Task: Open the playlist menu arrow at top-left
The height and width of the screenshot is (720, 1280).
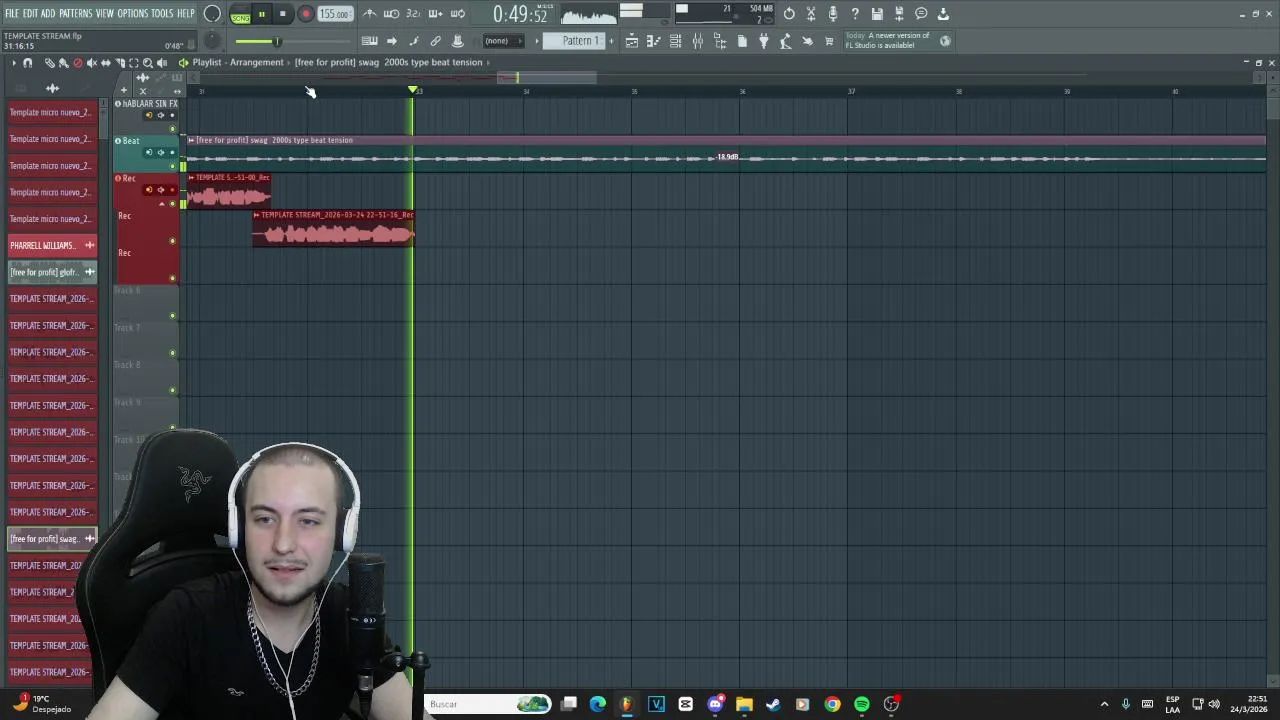Action: (14, 63)
